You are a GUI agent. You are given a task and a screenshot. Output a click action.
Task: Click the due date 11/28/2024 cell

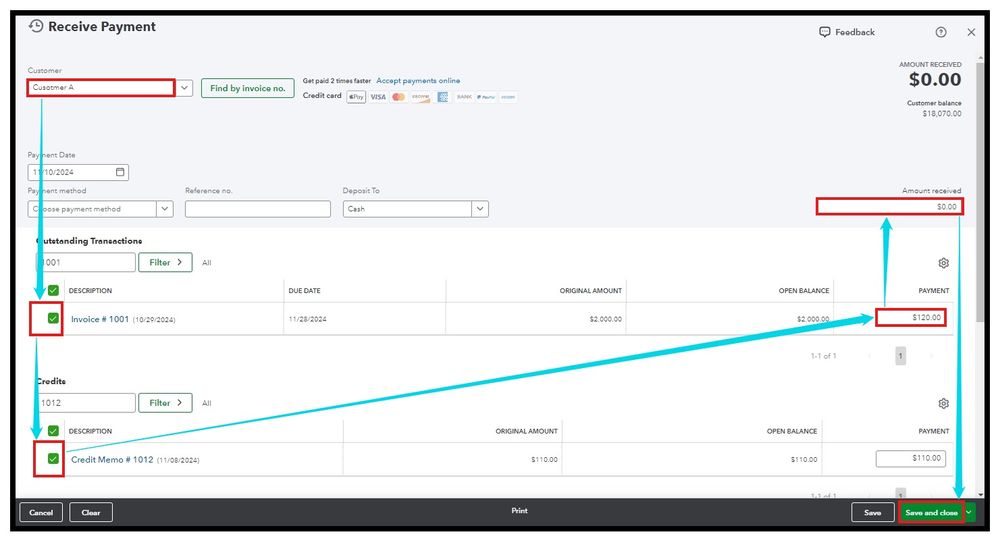tap(307, 319)
